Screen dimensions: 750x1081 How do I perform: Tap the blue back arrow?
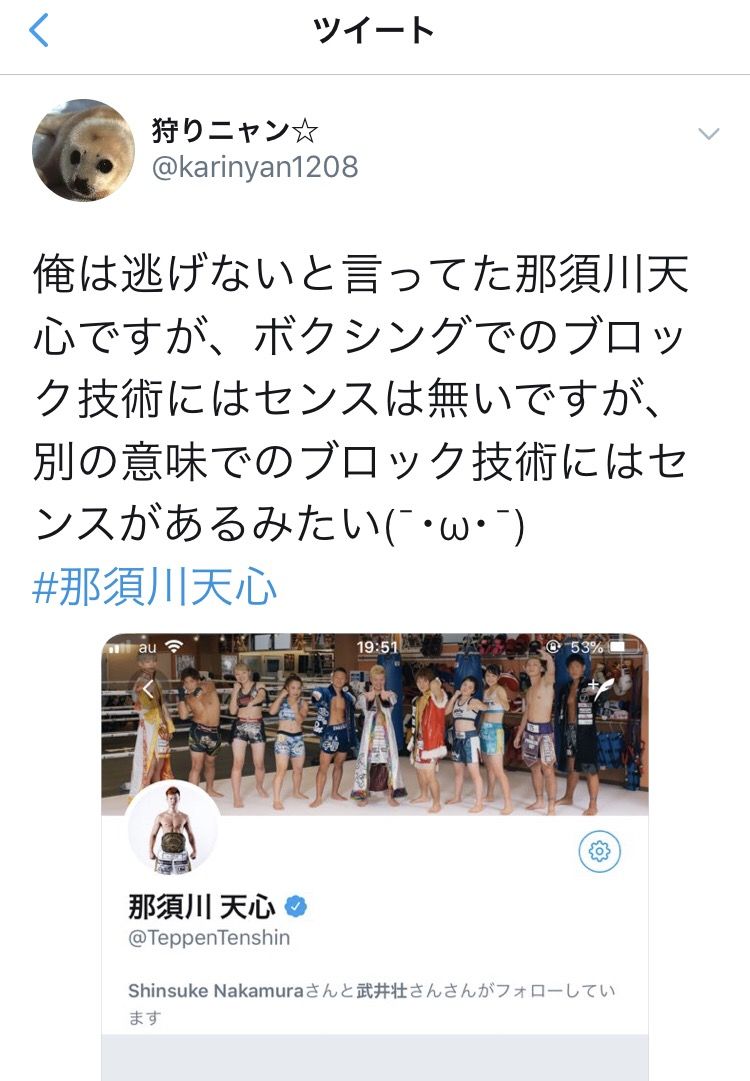39,30
